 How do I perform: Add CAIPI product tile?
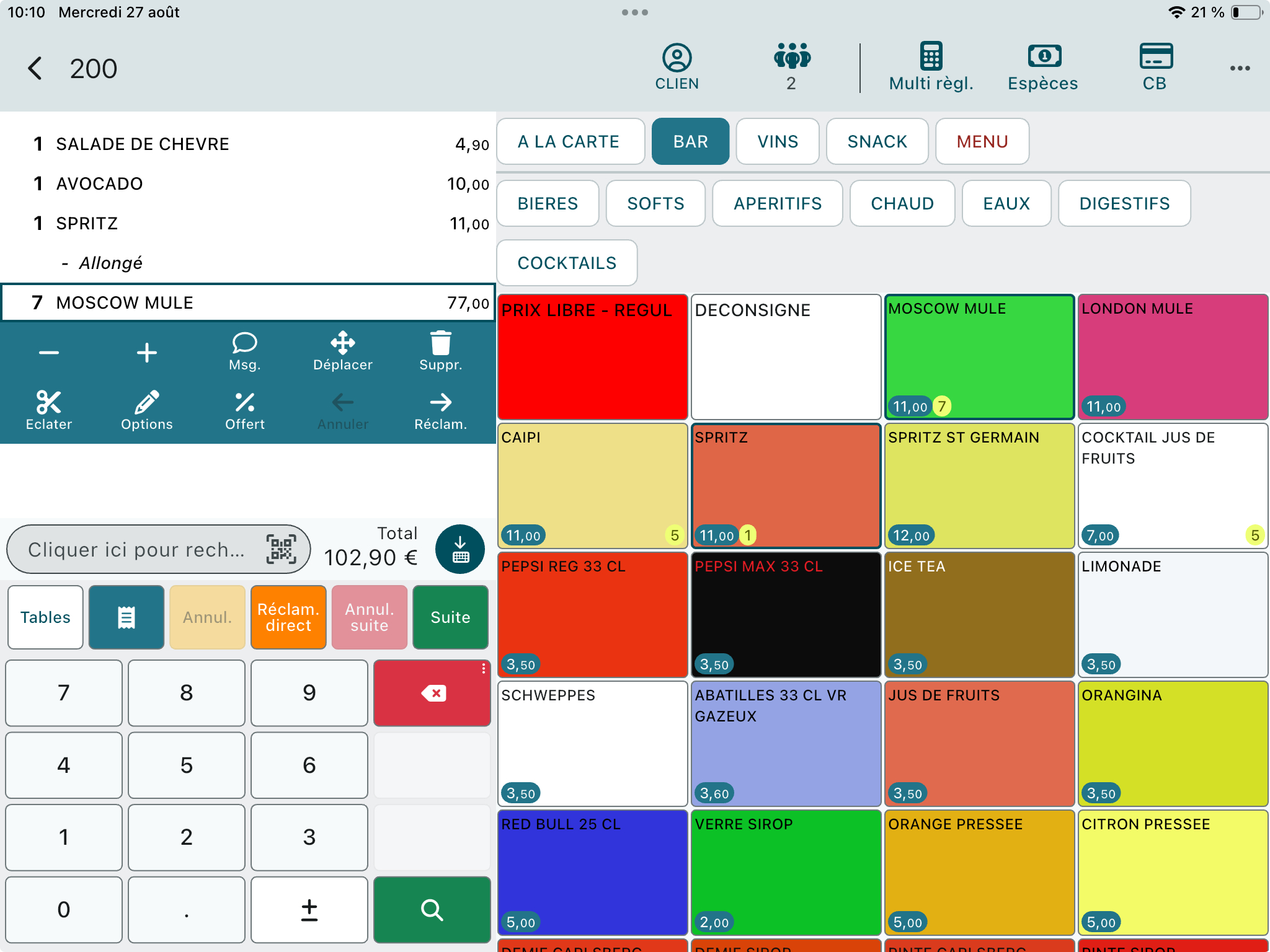click(x=593, y=486)
